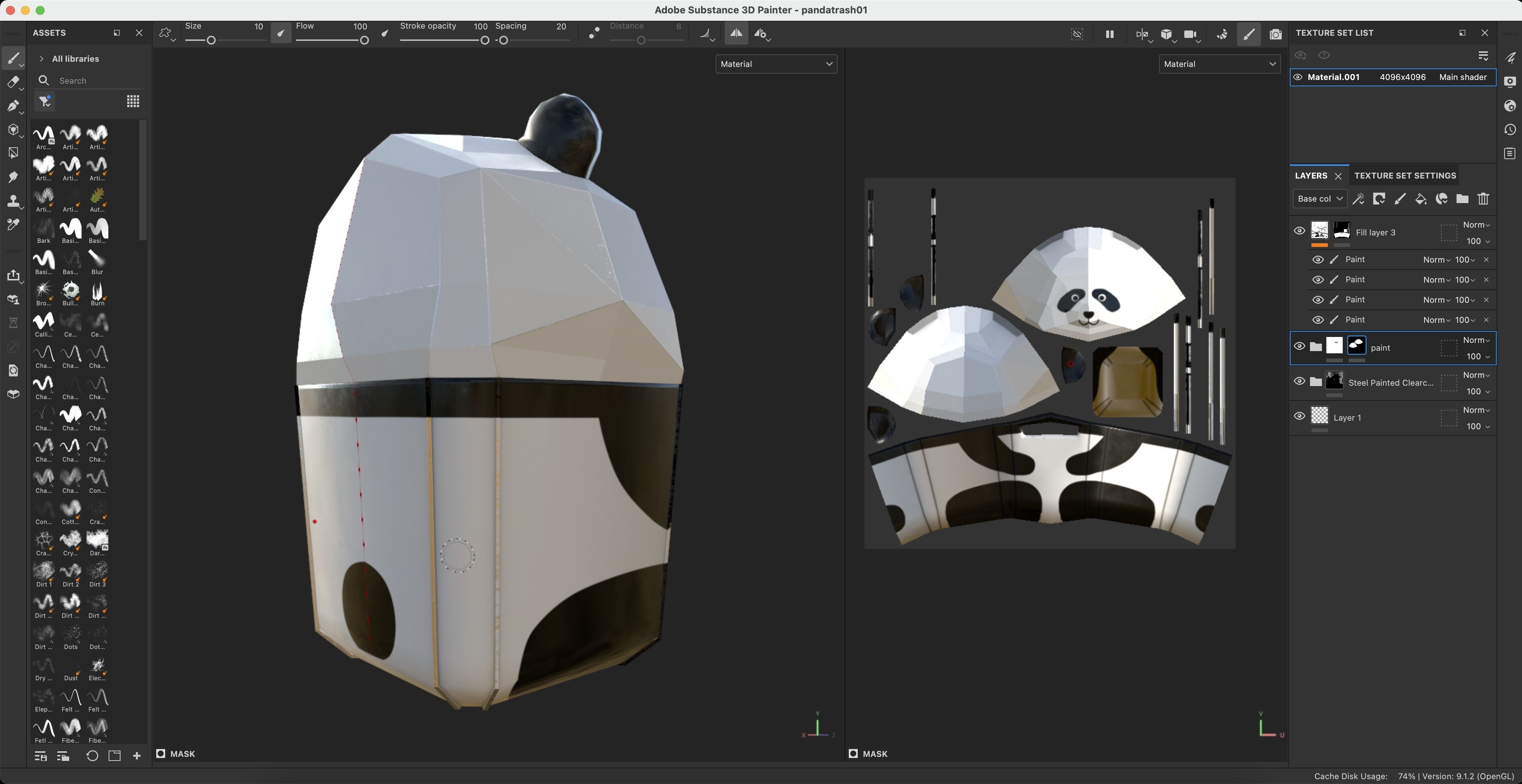The width and height of the screenshot is (1522, 784).
Task: Add a new paint layer
Action: (1400, 199)
